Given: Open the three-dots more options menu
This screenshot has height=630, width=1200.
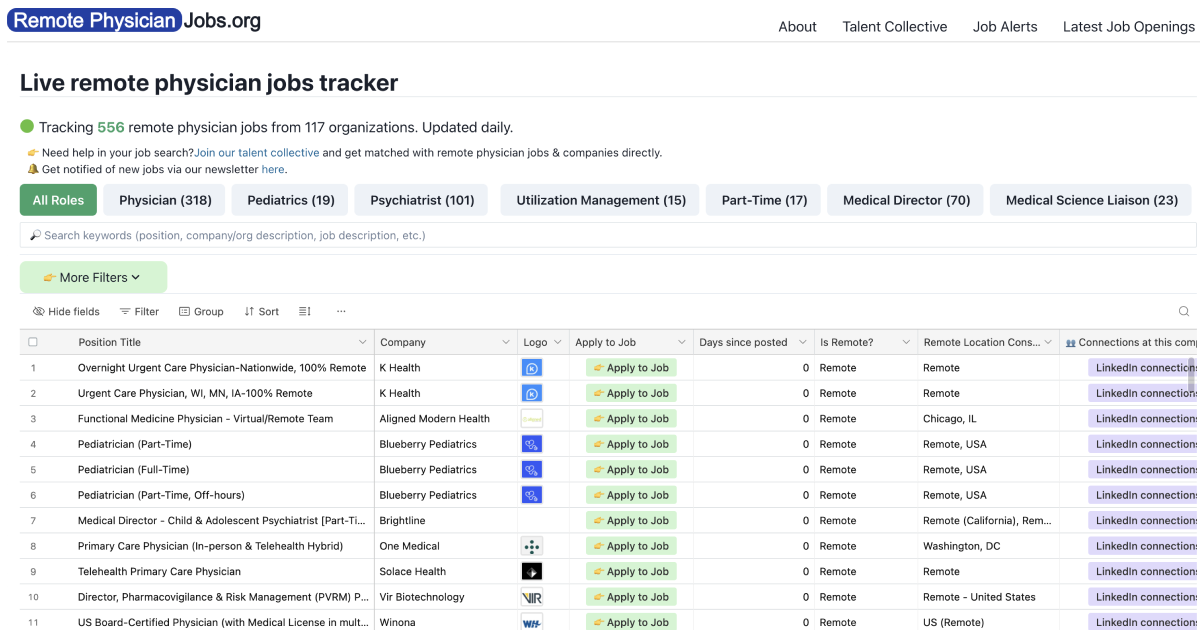Looking at the screenshot, I should coord(341,311).
